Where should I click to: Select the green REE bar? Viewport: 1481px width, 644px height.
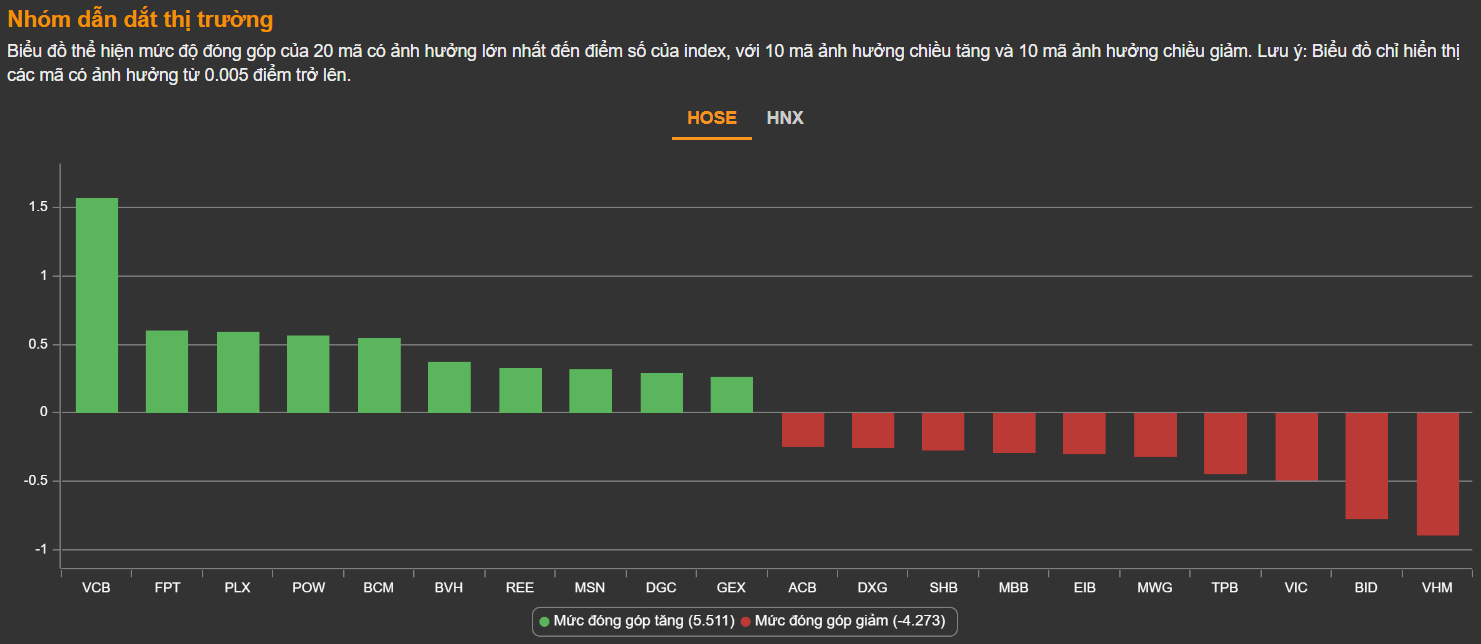tap(520, 390)
